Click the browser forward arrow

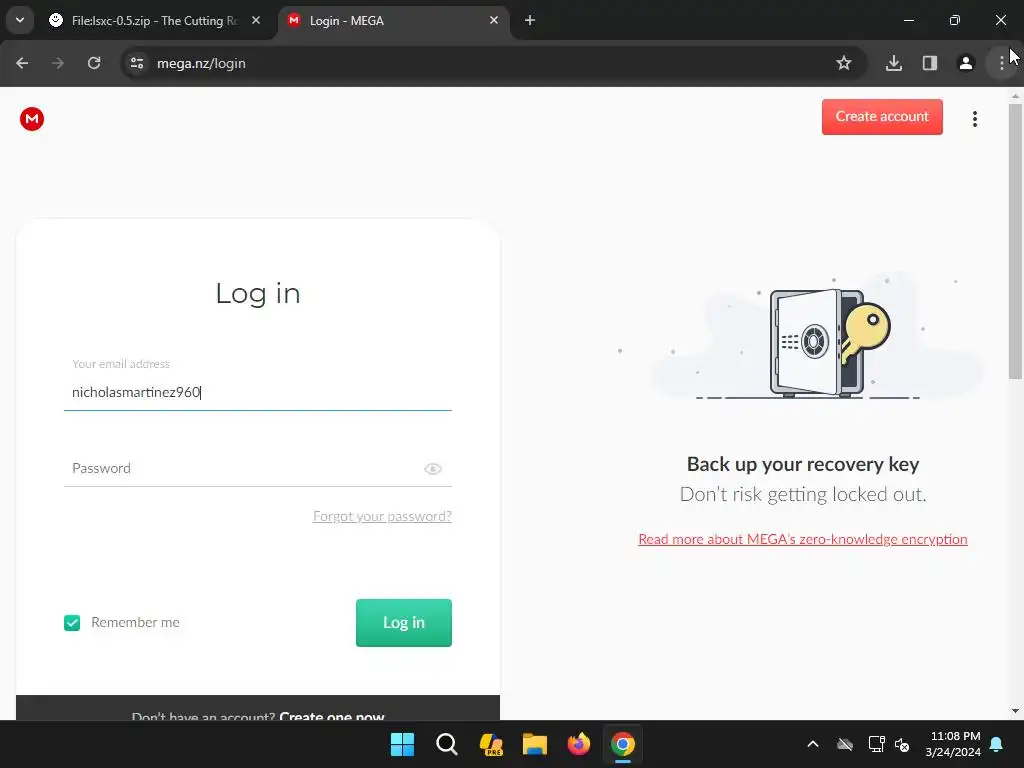click(x=58, y=63)
